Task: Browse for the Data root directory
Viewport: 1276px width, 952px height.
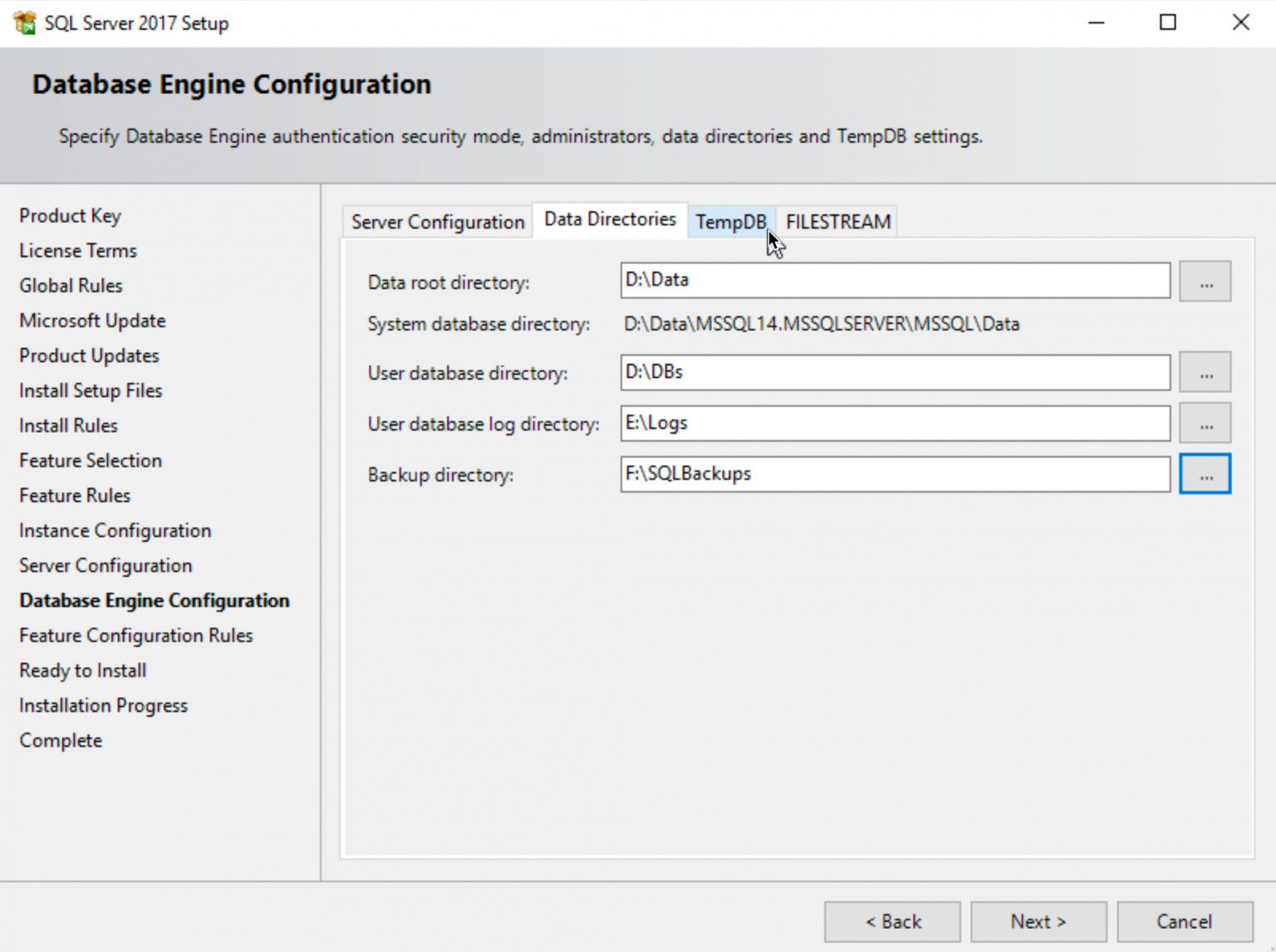Action: click(1204, 282)
